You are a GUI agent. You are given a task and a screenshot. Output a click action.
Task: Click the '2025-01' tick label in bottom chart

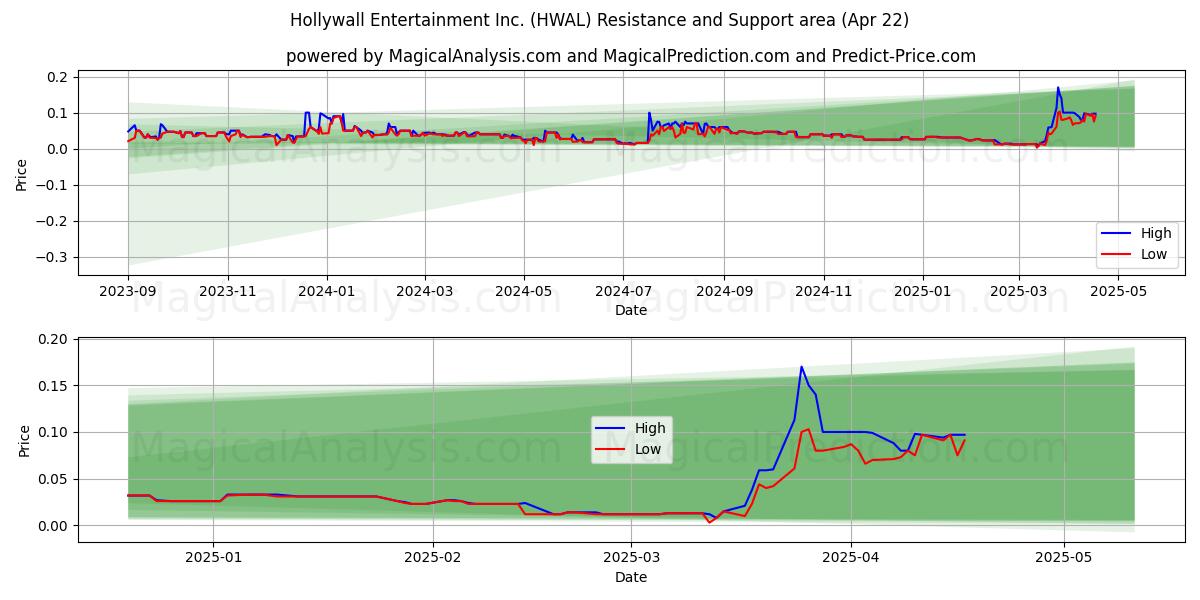point(215,557)
